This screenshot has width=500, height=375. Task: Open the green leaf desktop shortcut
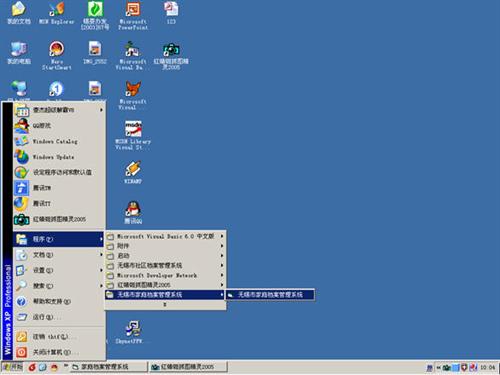click(95, 15)
